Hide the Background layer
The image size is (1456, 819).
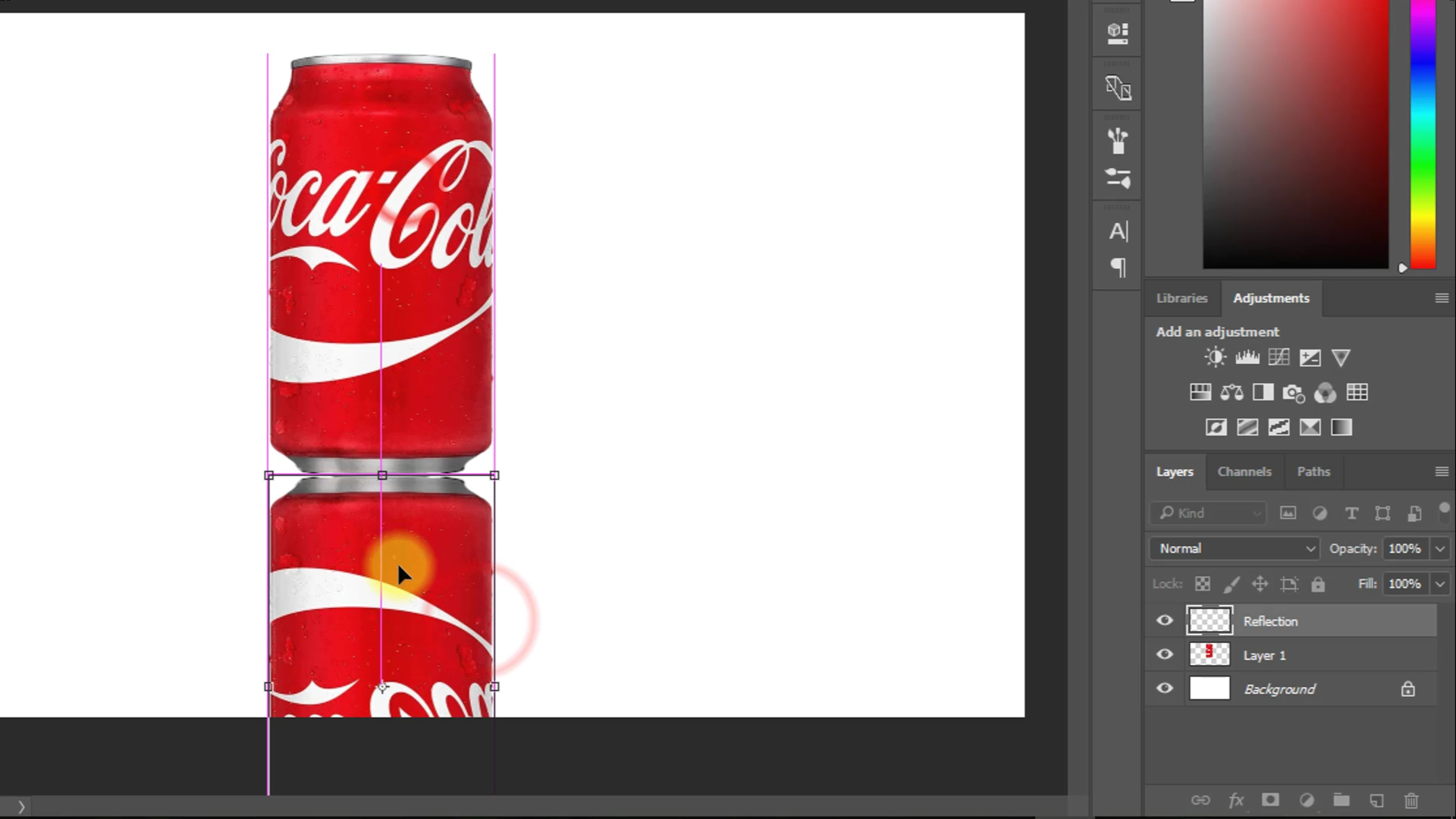1165,689
